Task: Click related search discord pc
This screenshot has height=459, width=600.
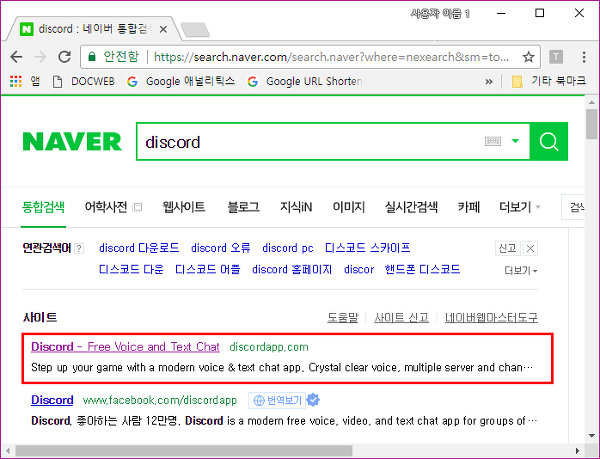Action: 288,248
